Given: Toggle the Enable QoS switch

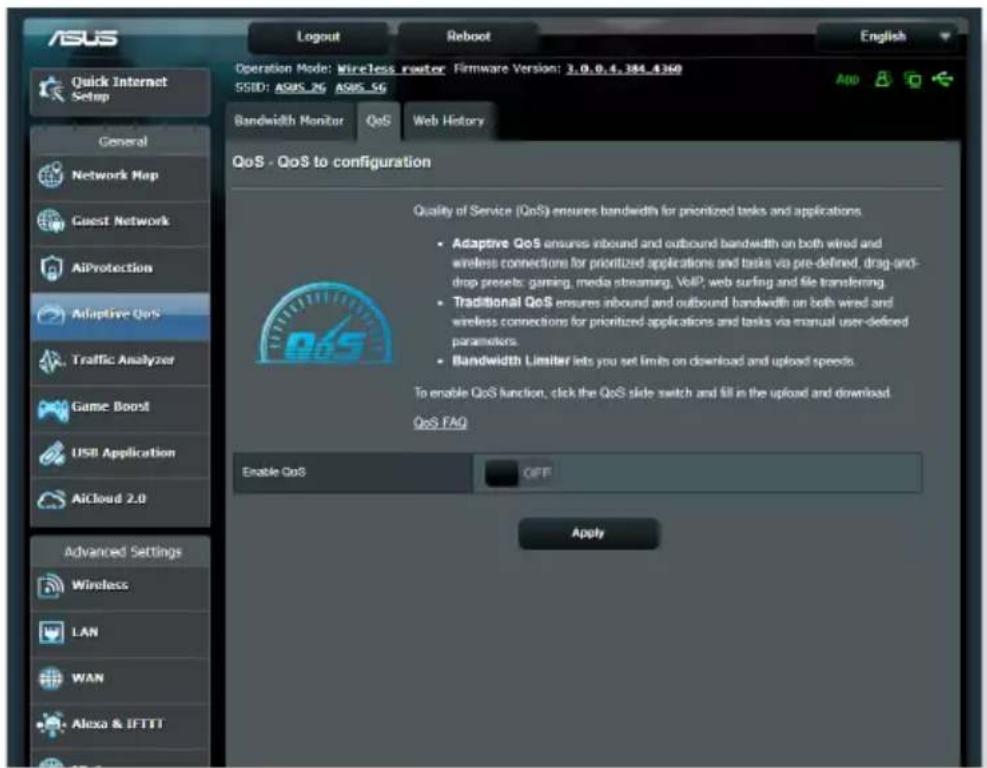Looking at the screenshot, I should (517, 473).
